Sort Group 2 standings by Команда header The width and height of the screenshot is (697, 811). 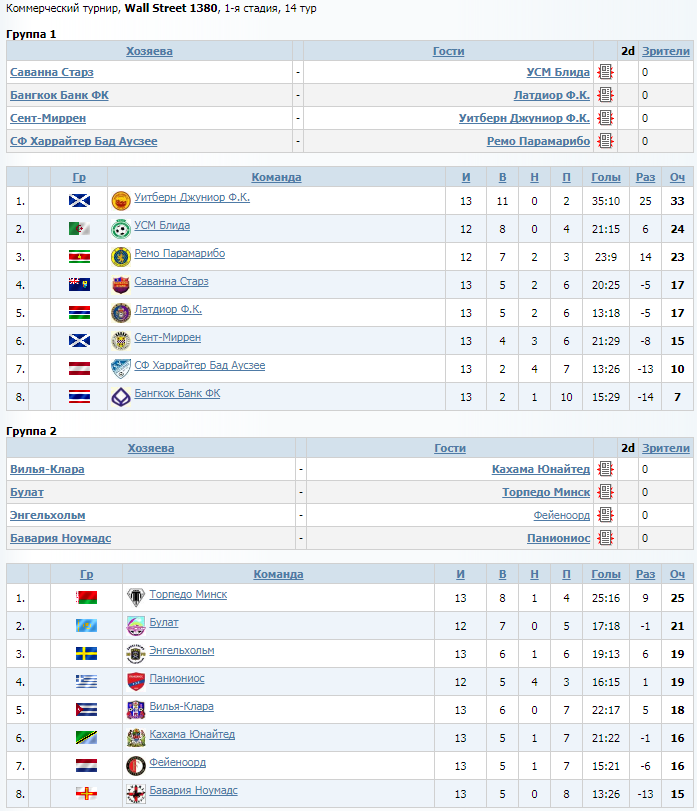(x=278, y=574)
